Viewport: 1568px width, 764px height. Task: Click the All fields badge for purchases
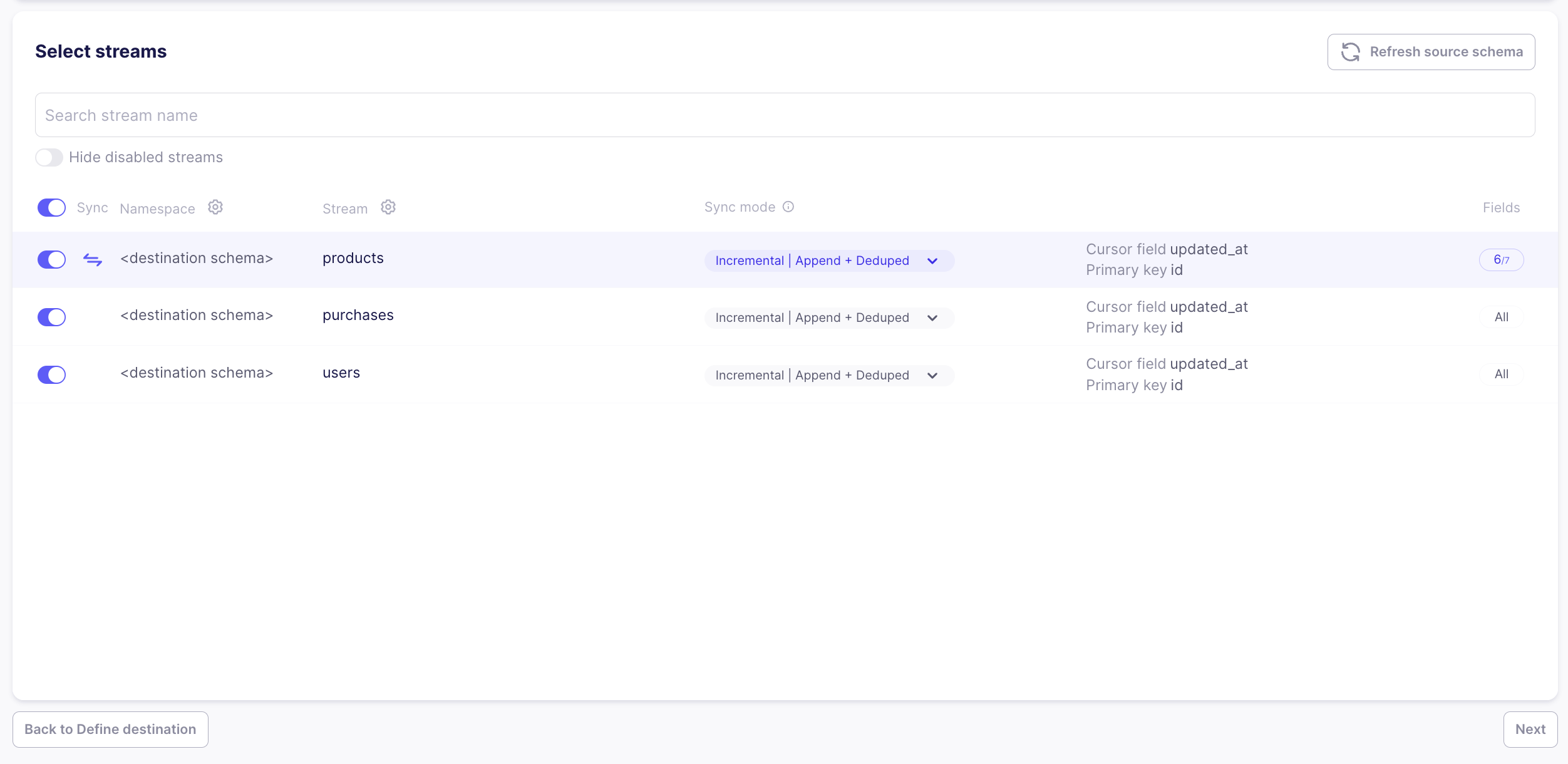tap(1501, 317)
